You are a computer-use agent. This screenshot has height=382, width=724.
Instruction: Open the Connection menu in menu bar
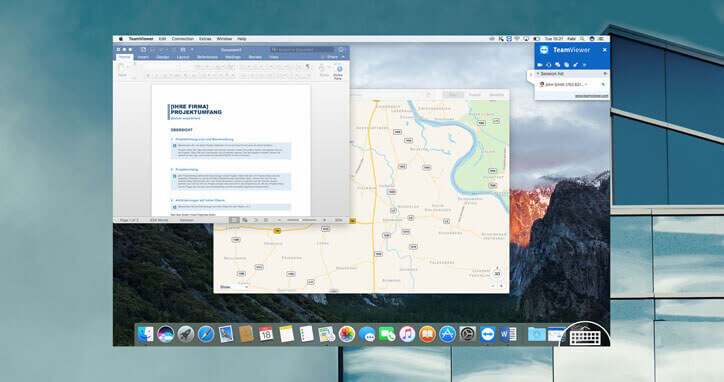point(183,39)
